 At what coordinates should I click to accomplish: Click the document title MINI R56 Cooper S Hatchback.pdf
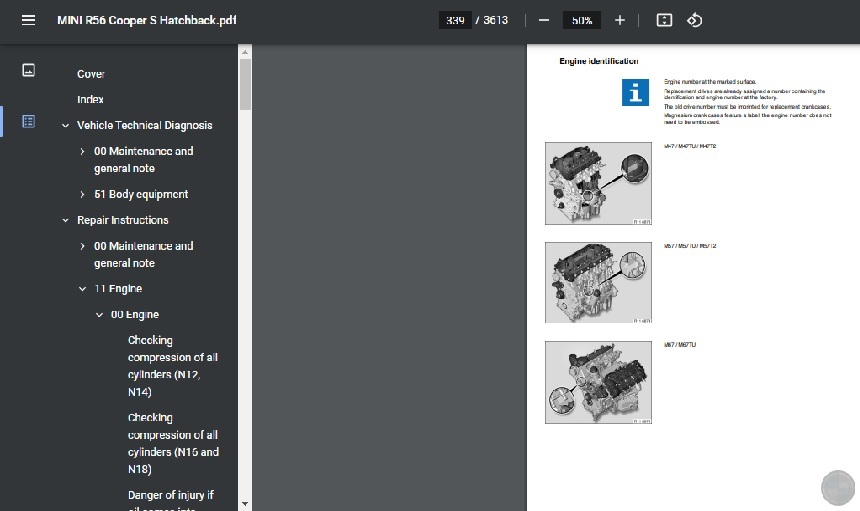point(147,20)
